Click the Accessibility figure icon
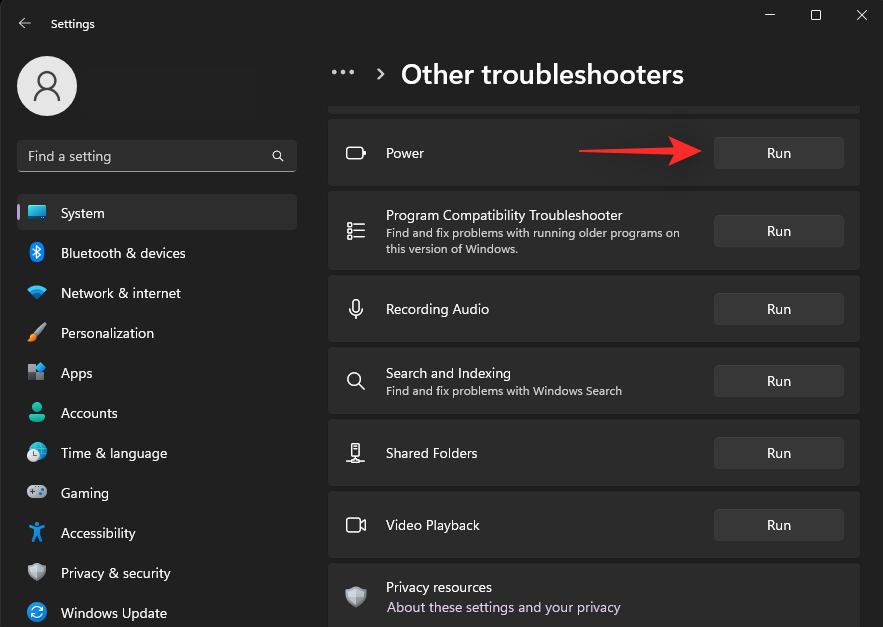This screenshot has width=883, height=627. tap(37, 532)
